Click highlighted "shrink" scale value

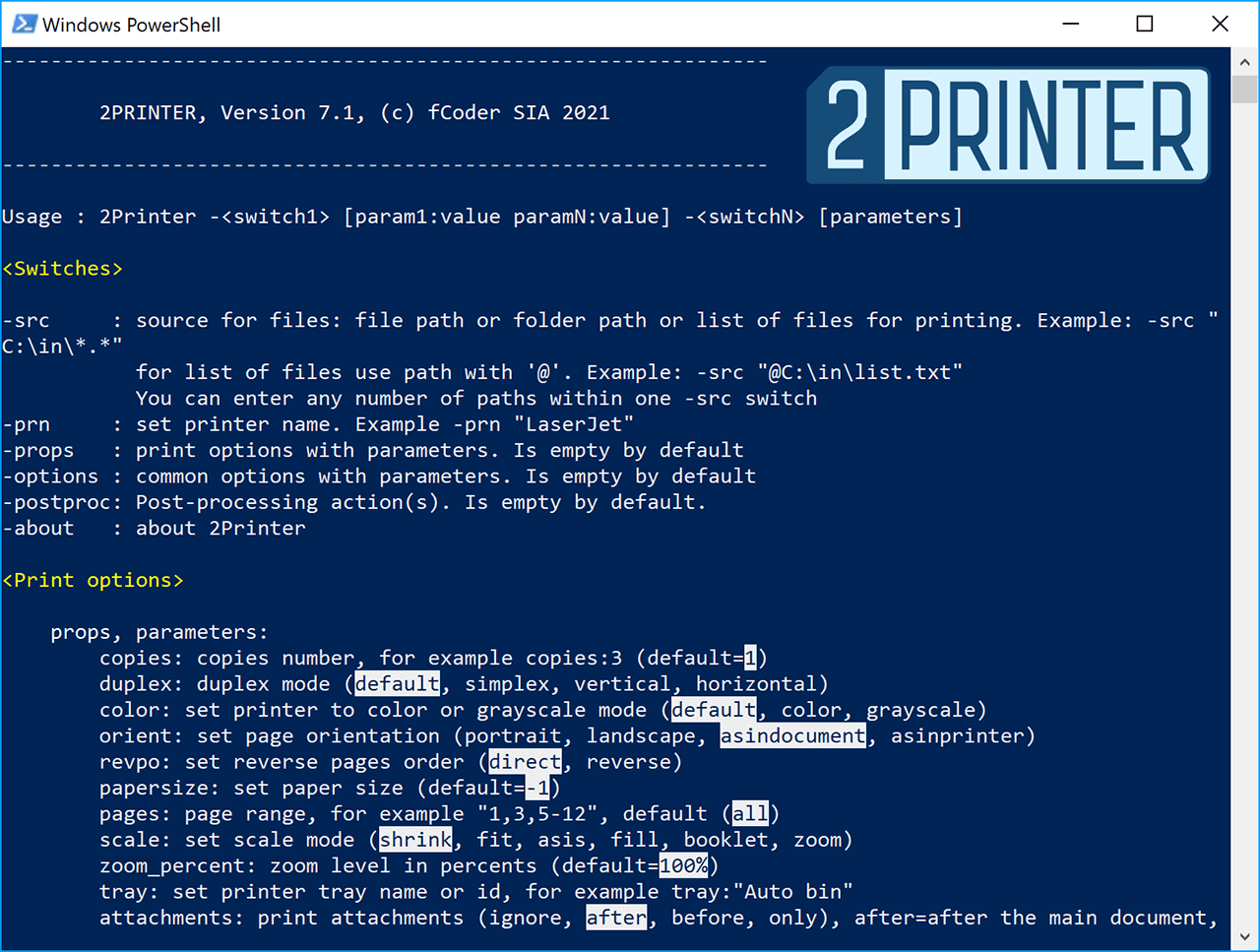415,840
